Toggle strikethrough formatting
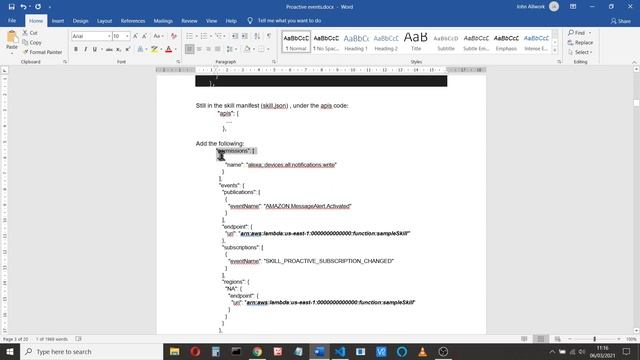640x360 pixels. 109,49
